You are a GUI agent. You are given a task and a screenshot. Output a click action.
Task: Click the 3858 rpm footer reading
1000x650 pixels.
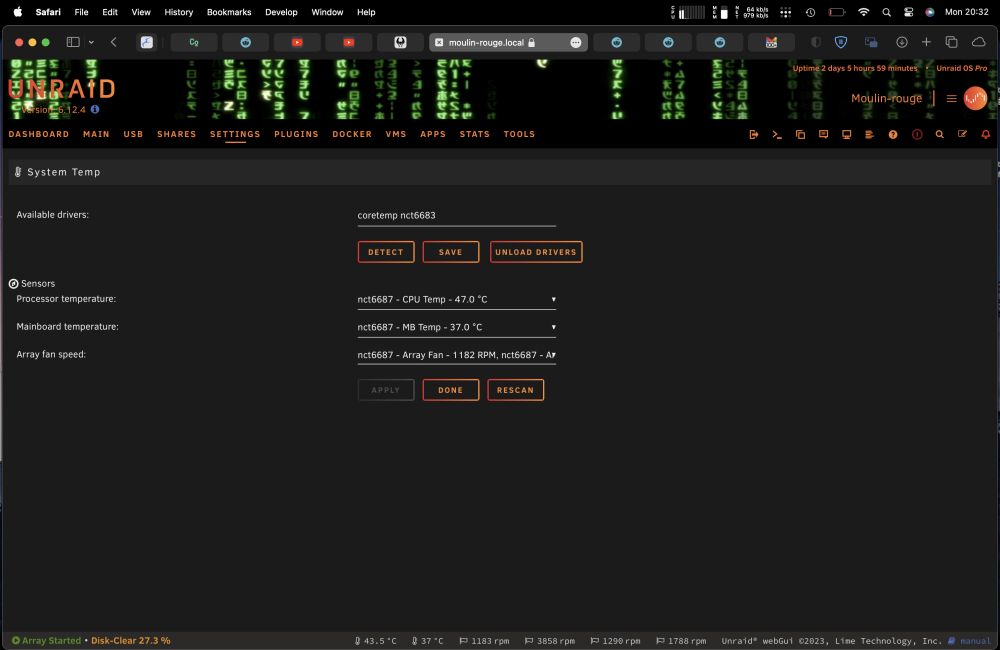click(550, 640)
